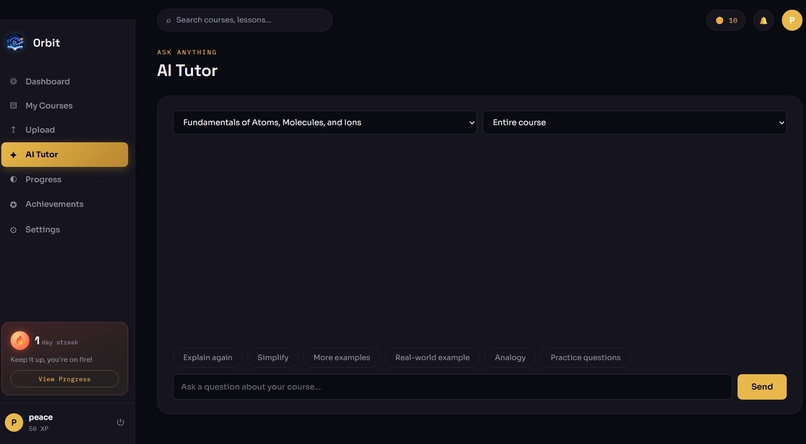Viewport: 806px width, 444px height.
Task: Open Achievements section
Action: coord(65,204)
